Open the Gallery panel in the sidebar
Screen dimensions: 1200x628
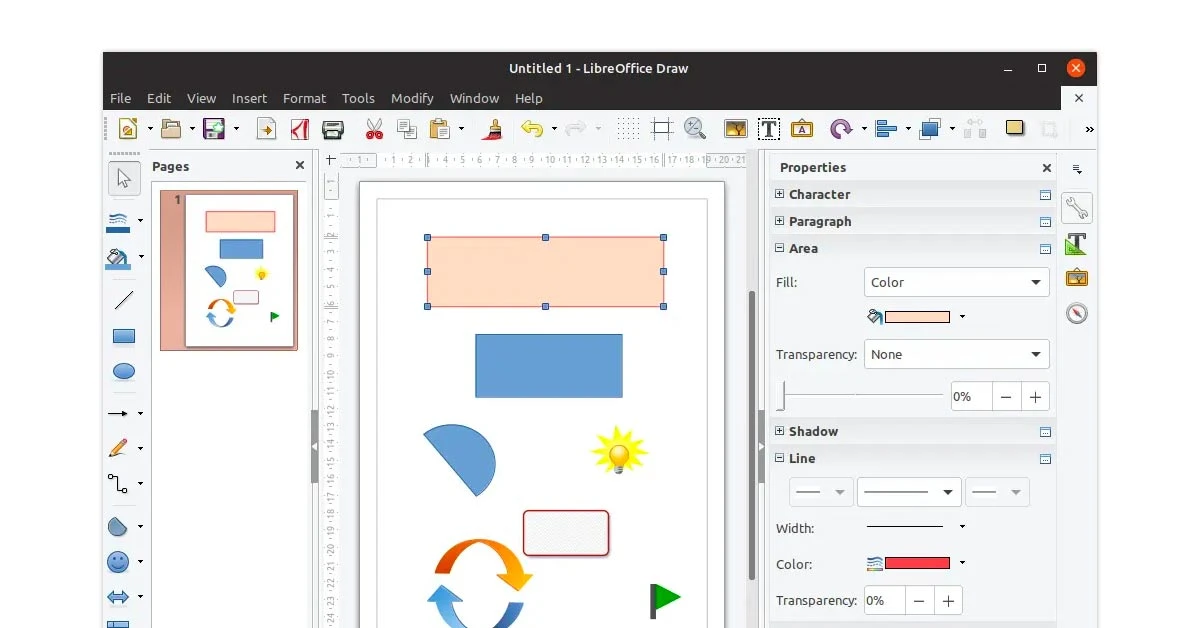point(1077,277)
